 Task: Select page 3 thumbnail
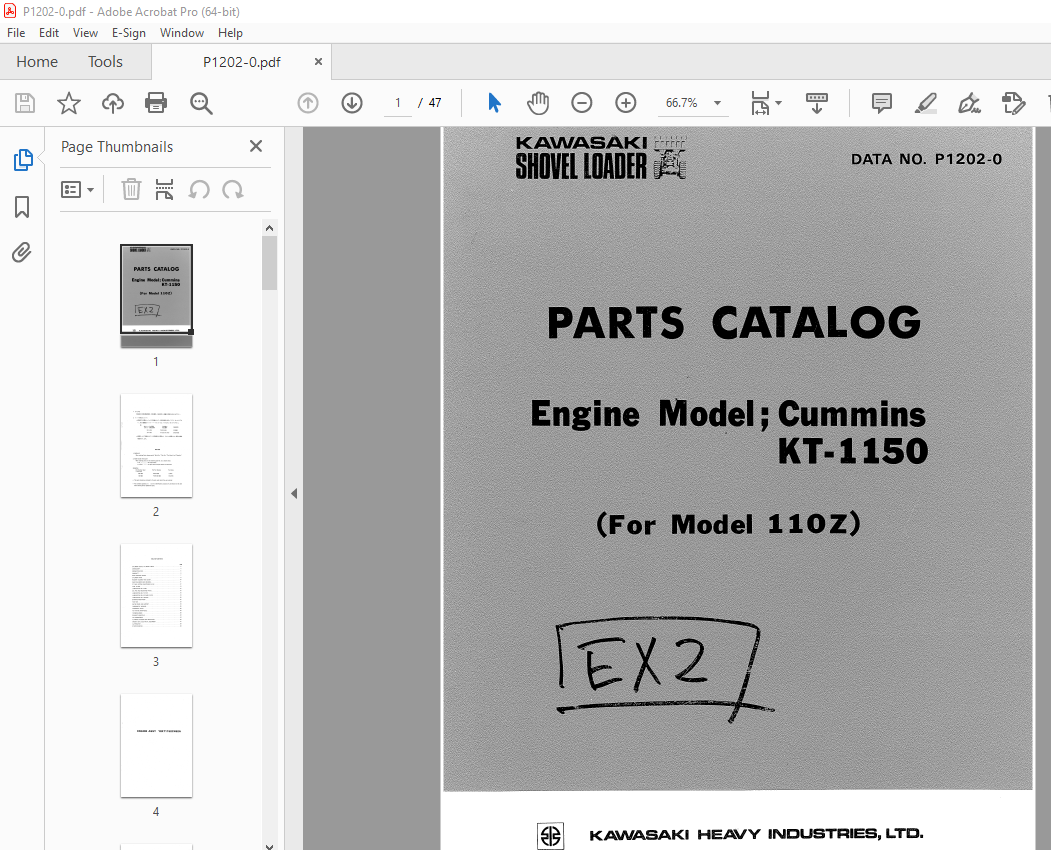click(x=156, y=596)
